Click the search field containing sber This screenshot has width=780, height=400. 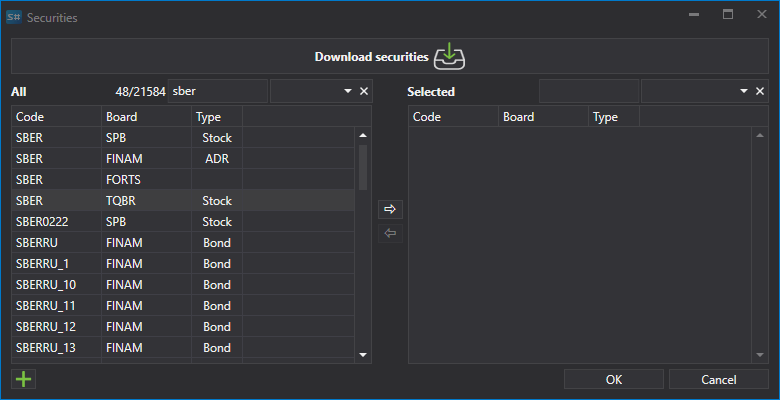[218, 91]
